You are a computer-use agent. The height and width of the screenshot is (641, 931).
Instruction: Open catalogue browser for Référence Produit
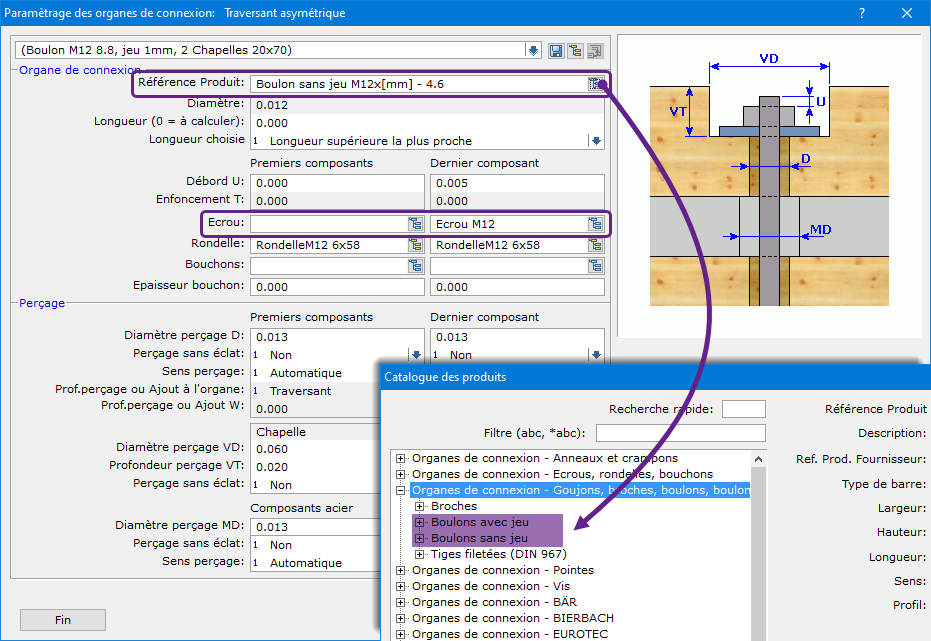596,84
